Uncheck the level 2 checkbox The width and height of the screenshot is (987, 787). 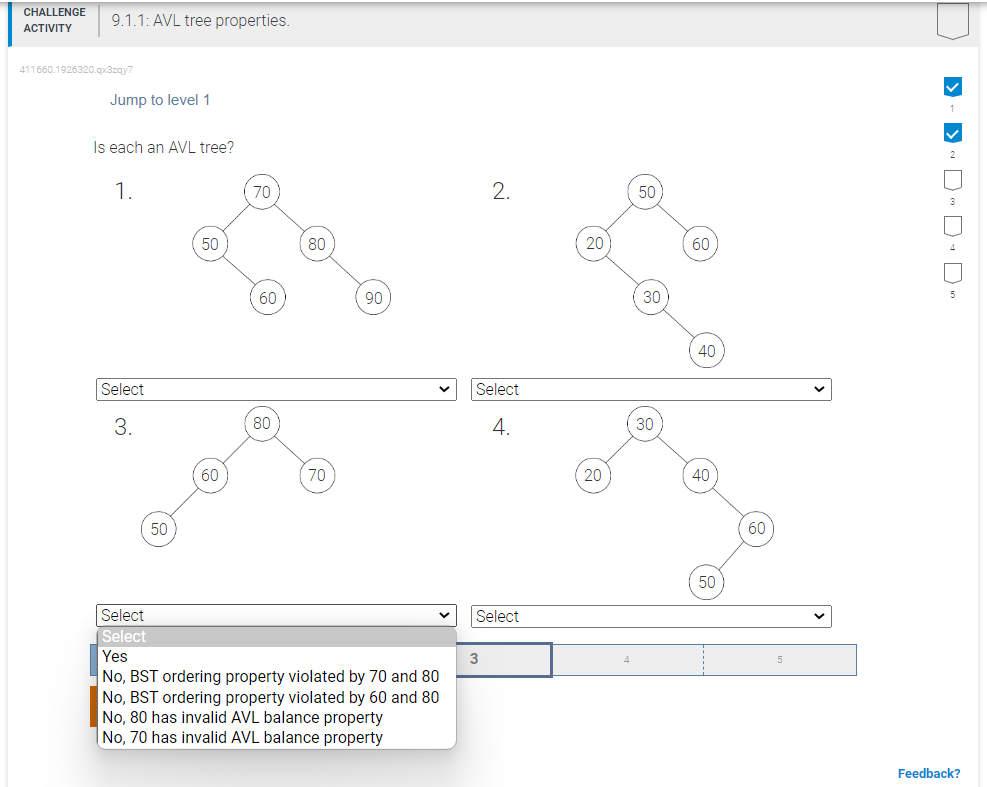tap(951, 132)
